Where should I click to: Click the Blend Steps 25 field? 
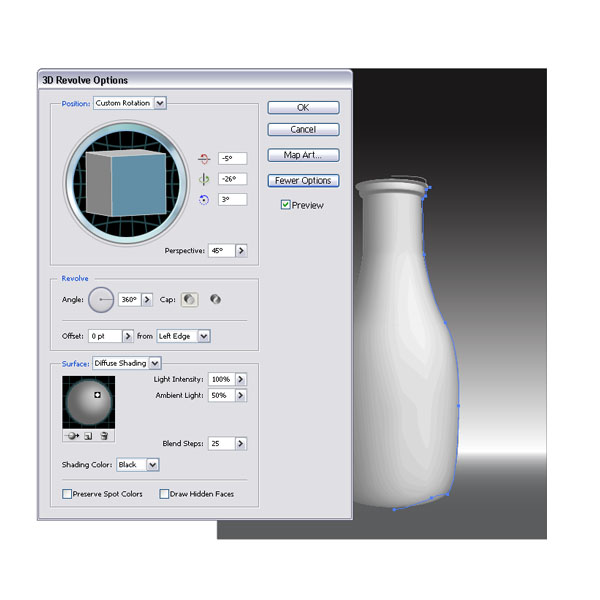(222, 443)
